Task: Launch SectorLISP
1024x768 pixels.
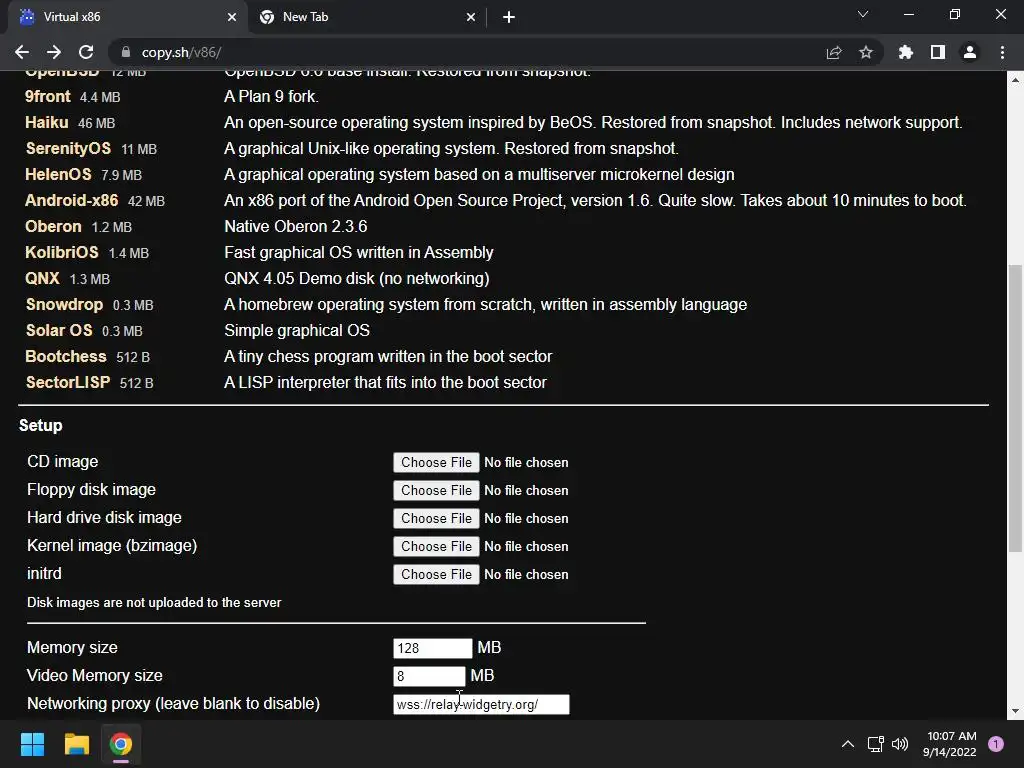Action: point(68,383)
